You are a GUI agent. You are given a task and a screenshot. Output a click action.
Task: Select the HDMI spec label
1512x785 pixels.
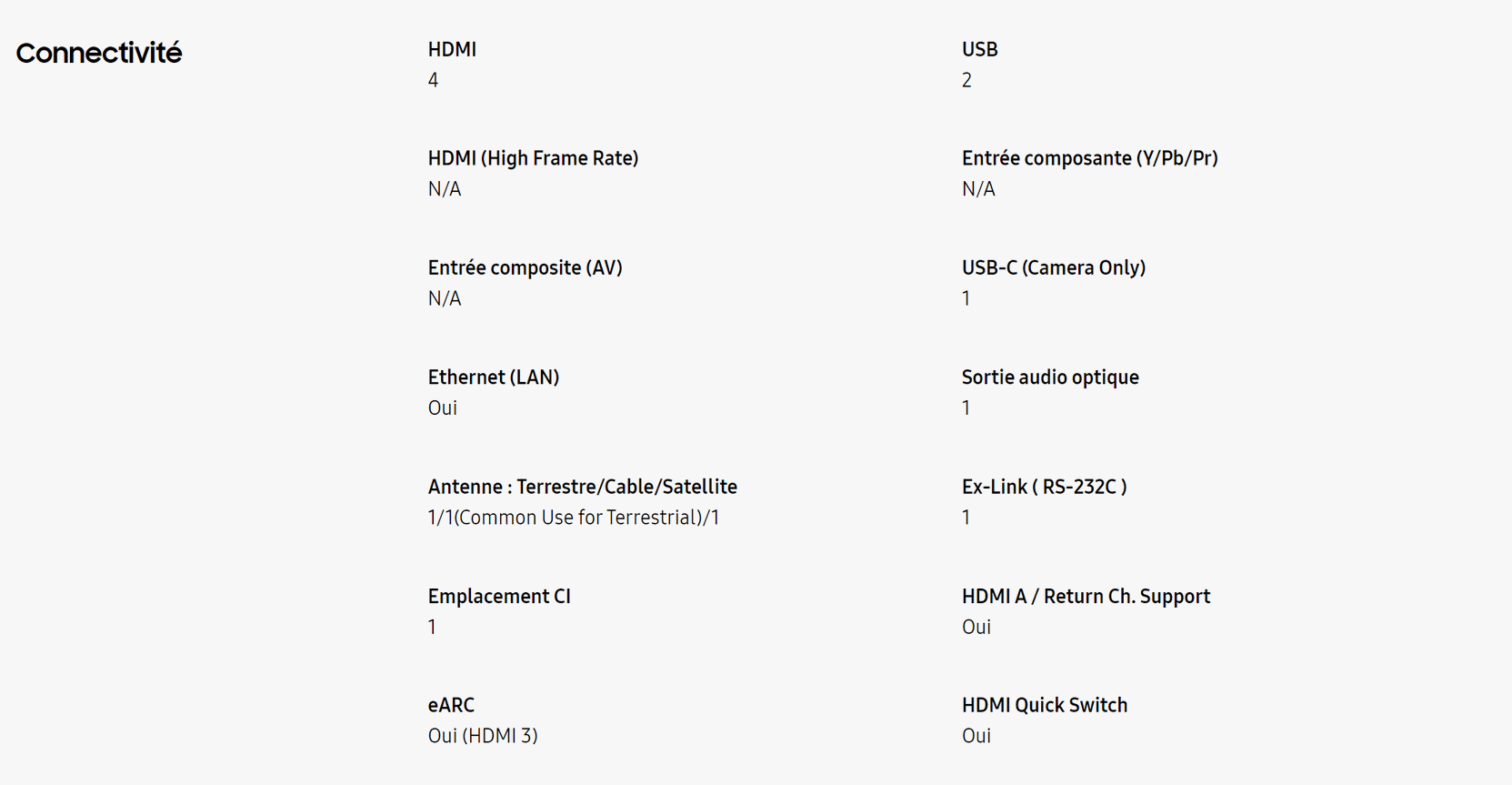[452, 49]
